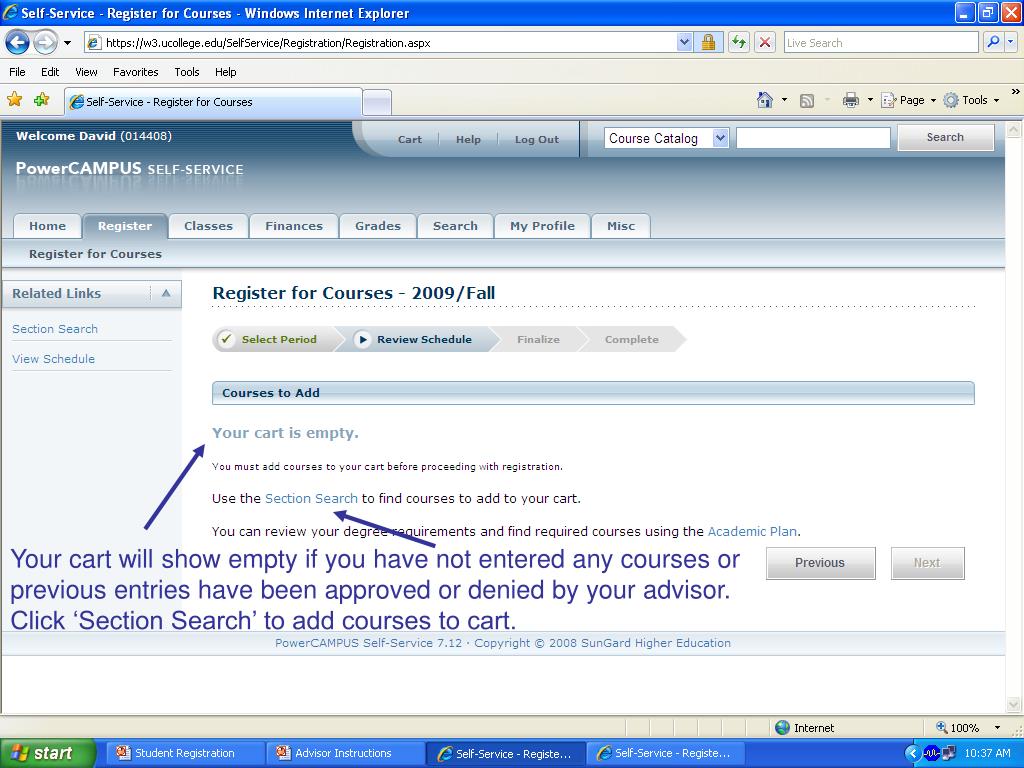Click the Cart link in header

coord(410,139)
